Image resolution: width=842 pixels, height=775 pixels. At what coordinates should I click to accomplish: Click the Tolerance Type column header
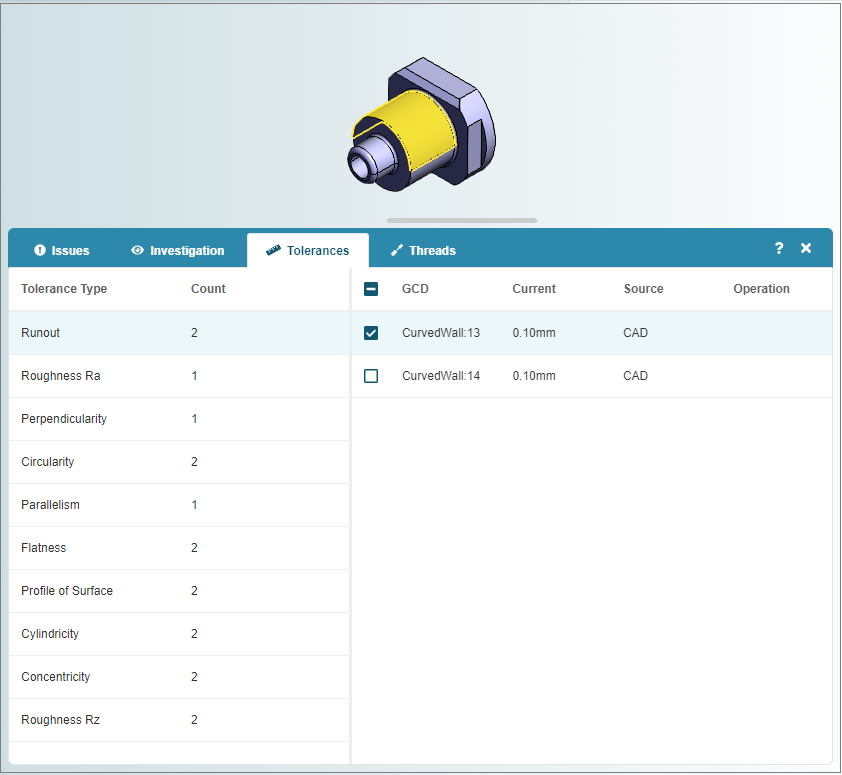tap(64, 289)
